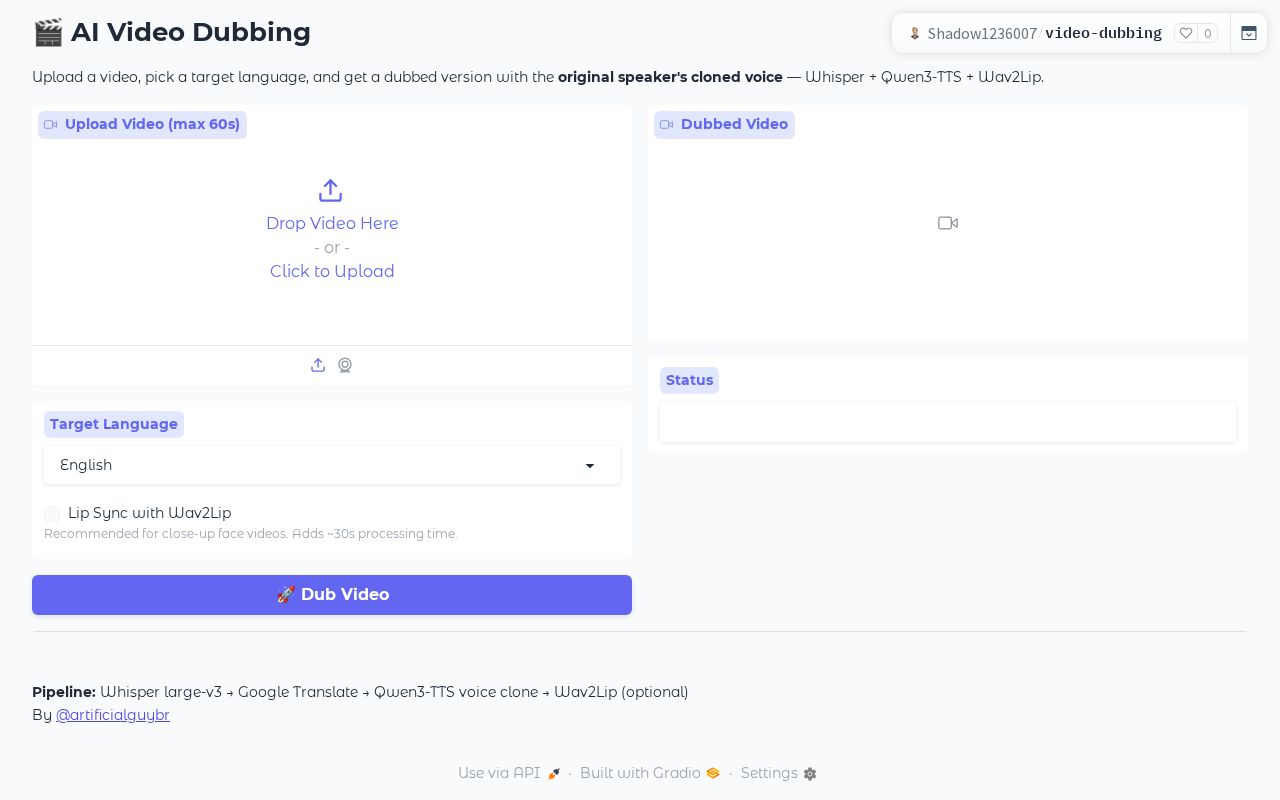The width and height of the screenshot is (1280, 800).
Task: Switch to webcam source icon
Action: coord(345,365)
